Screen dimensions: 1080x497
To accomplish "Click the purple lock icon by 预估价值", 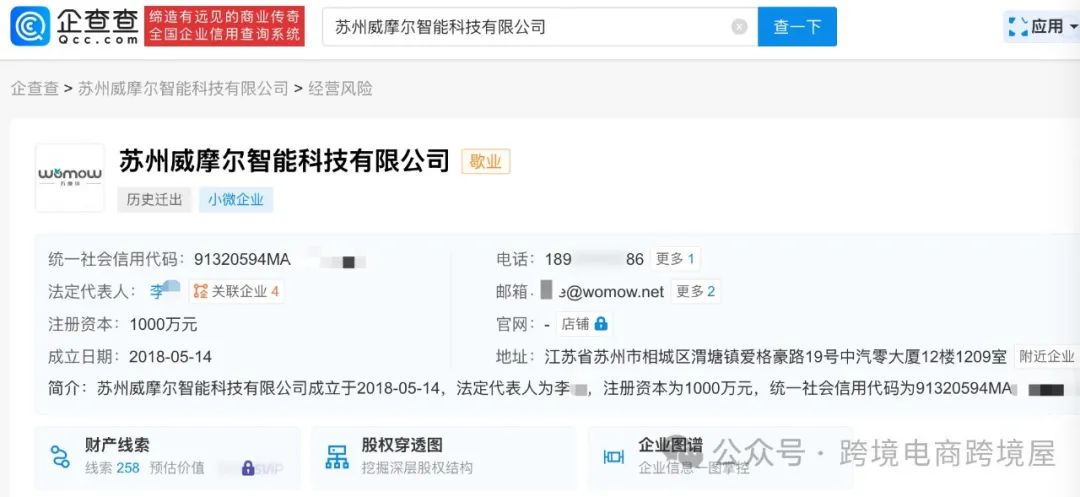I will (248, 469).
